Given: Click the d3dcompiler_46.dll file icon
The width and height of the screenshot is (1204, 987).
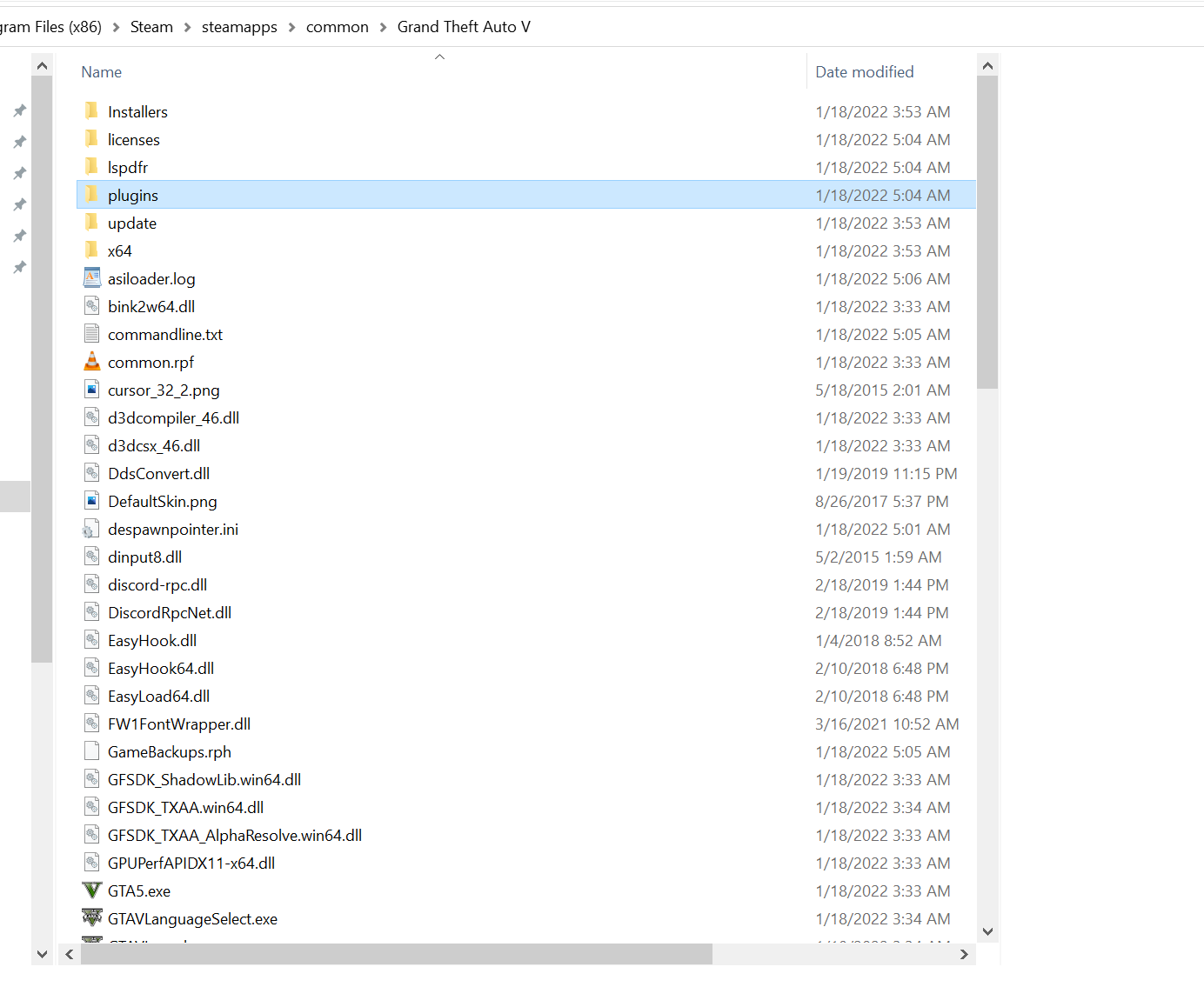Looking at the screenshot, I should click(x=91, y=417).
